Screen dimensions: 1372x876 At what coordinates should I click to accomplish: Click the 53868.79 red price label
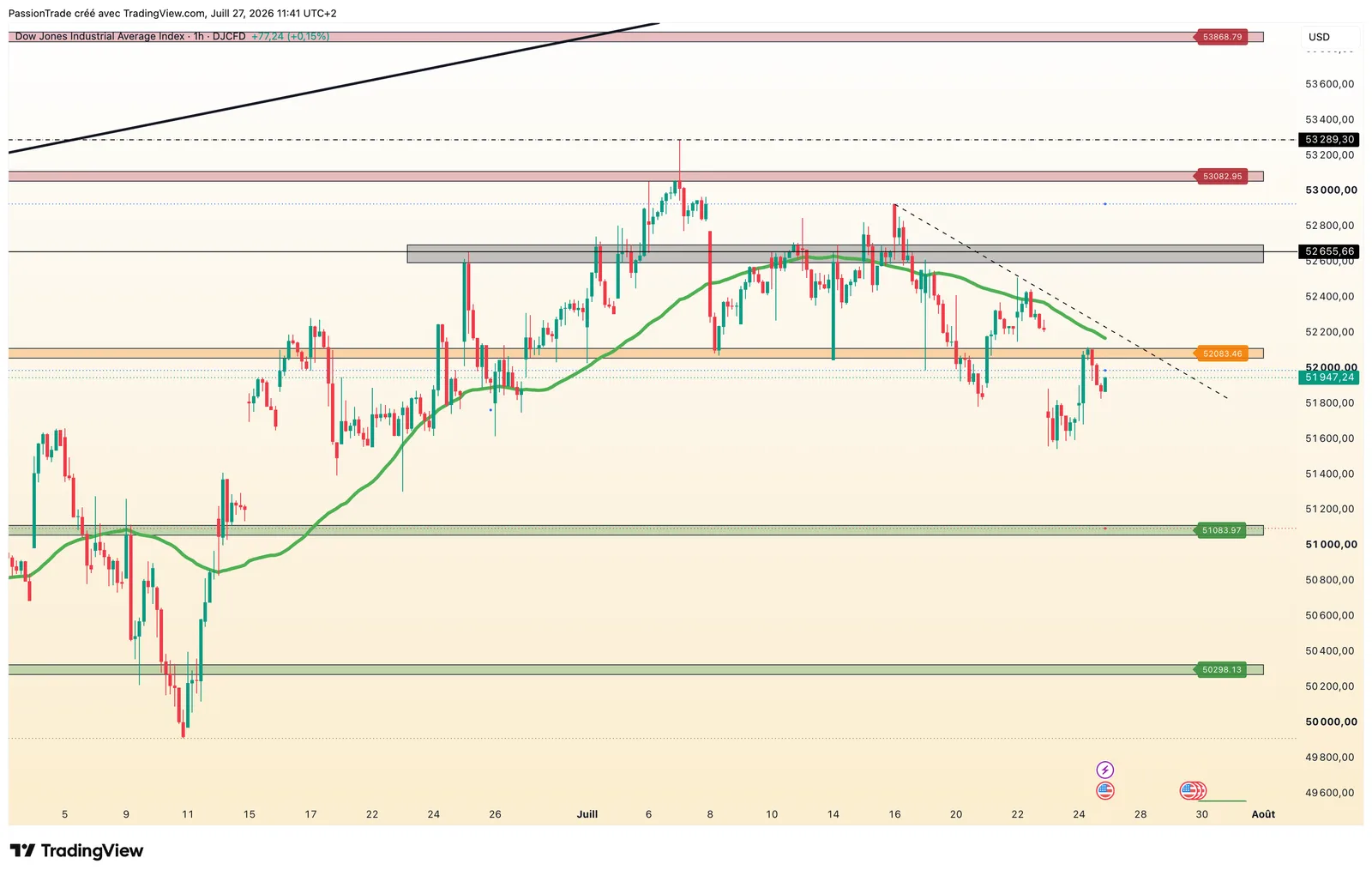pos(1222,37)
